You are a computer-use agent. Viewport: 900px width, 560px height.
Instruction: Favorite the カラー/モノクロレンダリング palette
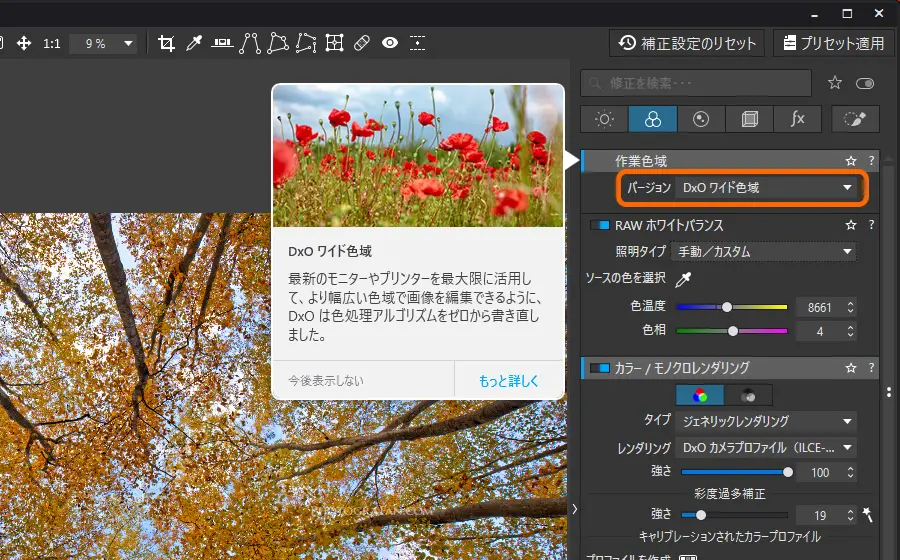[851, 368]
